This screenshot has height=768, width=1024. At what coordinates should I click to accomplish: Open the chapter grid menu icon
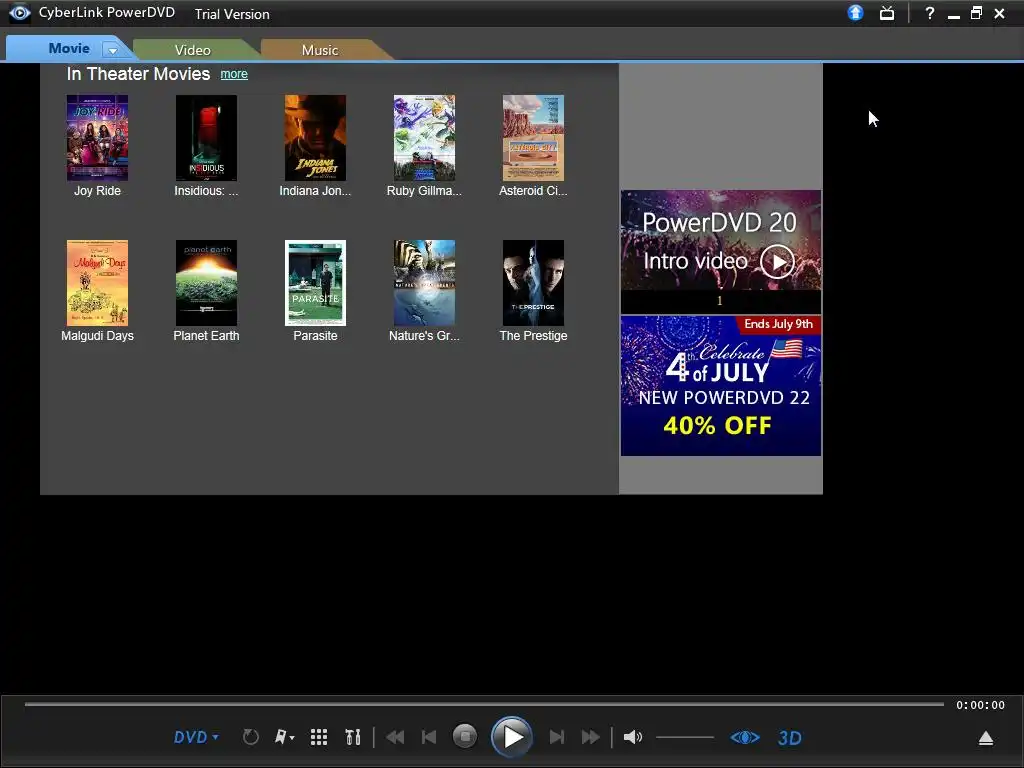pyautogui.click(x=319, y=737)
